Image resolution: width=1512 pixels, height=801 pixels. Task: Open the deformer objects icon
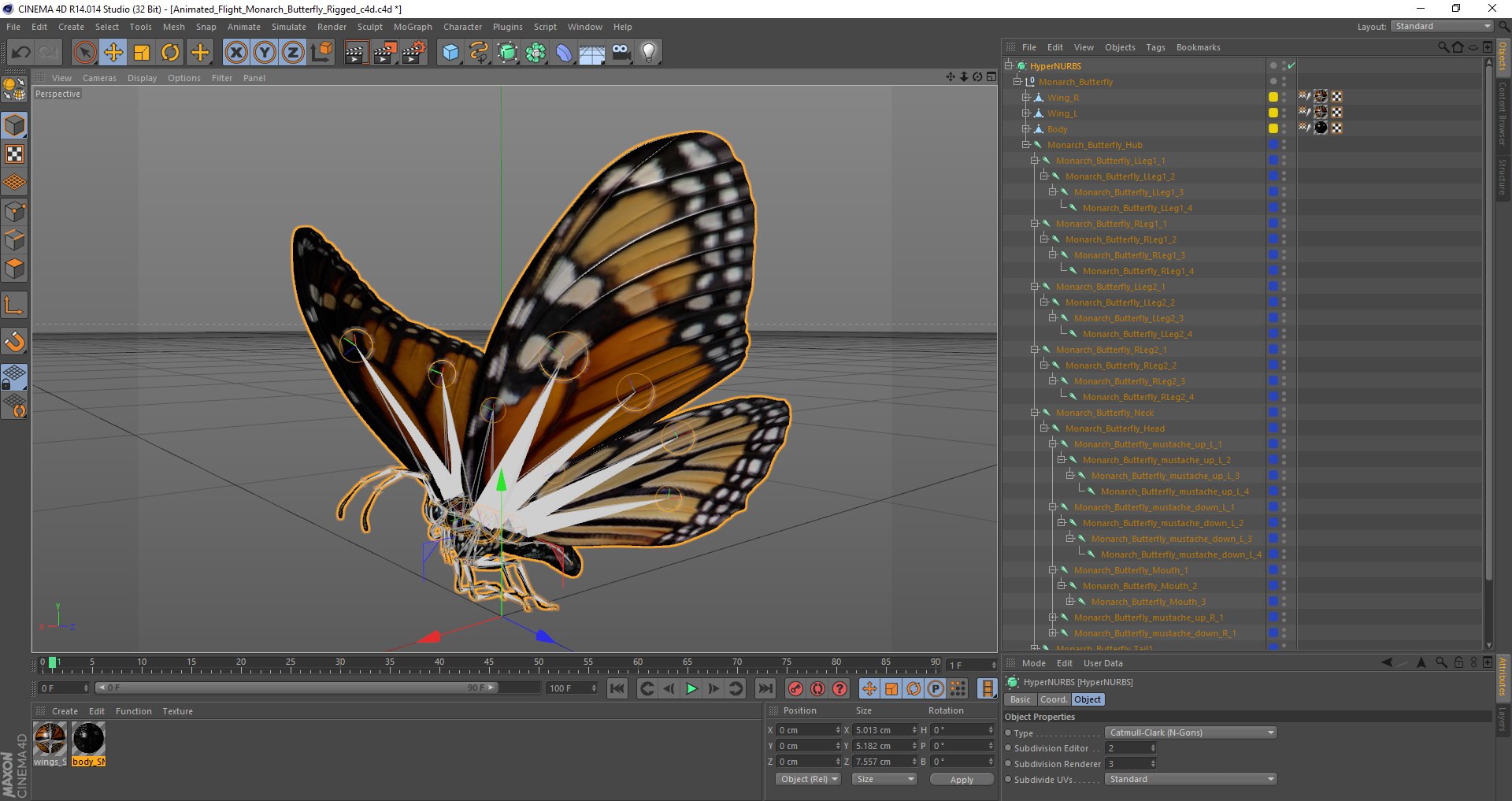click(565, 53)
